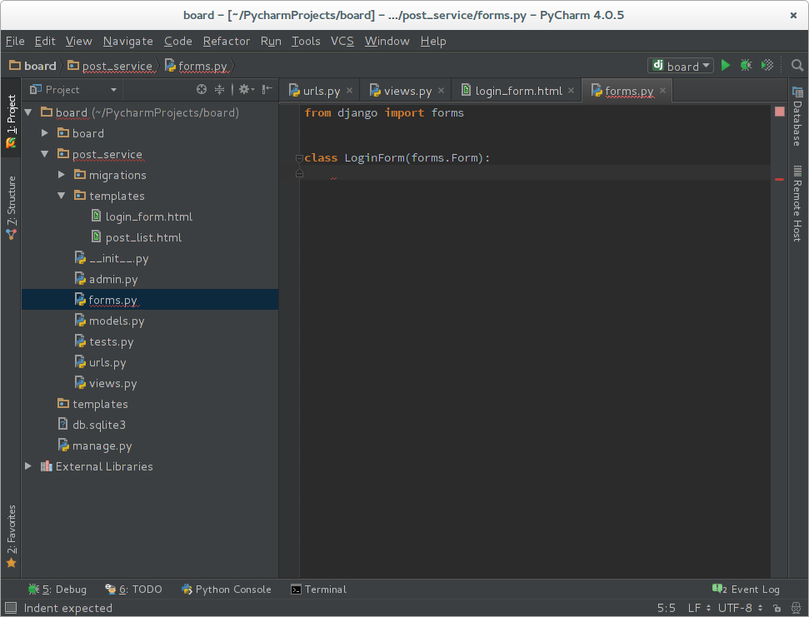Open Search Everywhere magnifier

797,66
